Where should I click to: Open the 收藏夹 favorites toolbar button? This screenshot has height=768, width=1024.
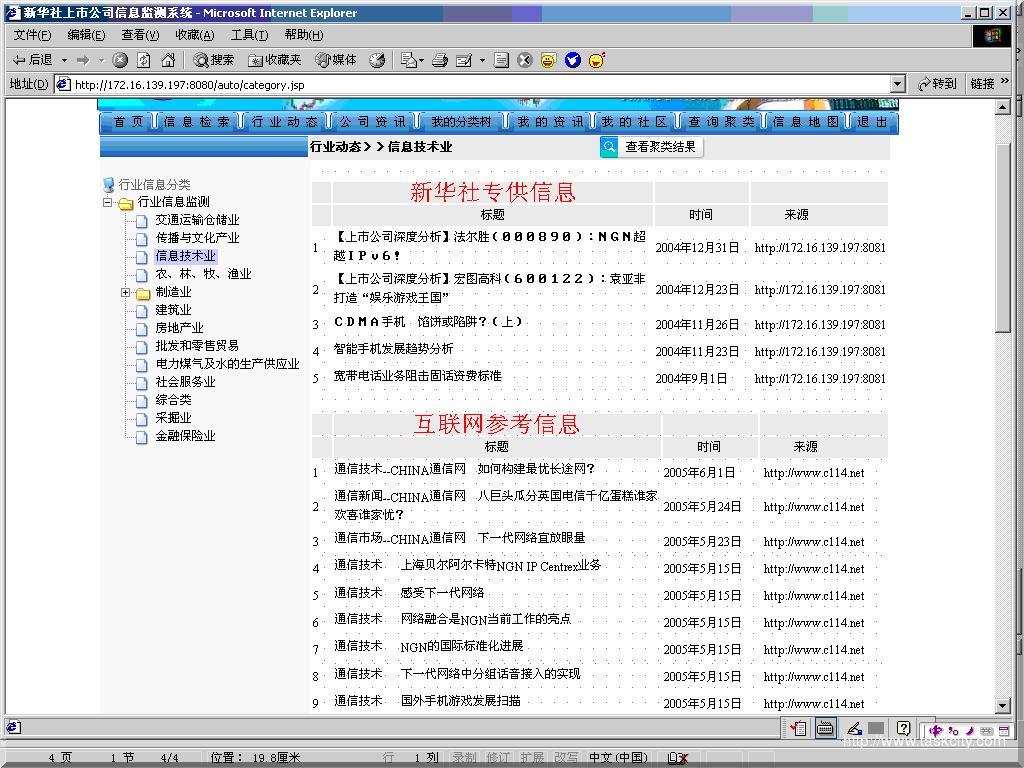(x=274, y=60)
